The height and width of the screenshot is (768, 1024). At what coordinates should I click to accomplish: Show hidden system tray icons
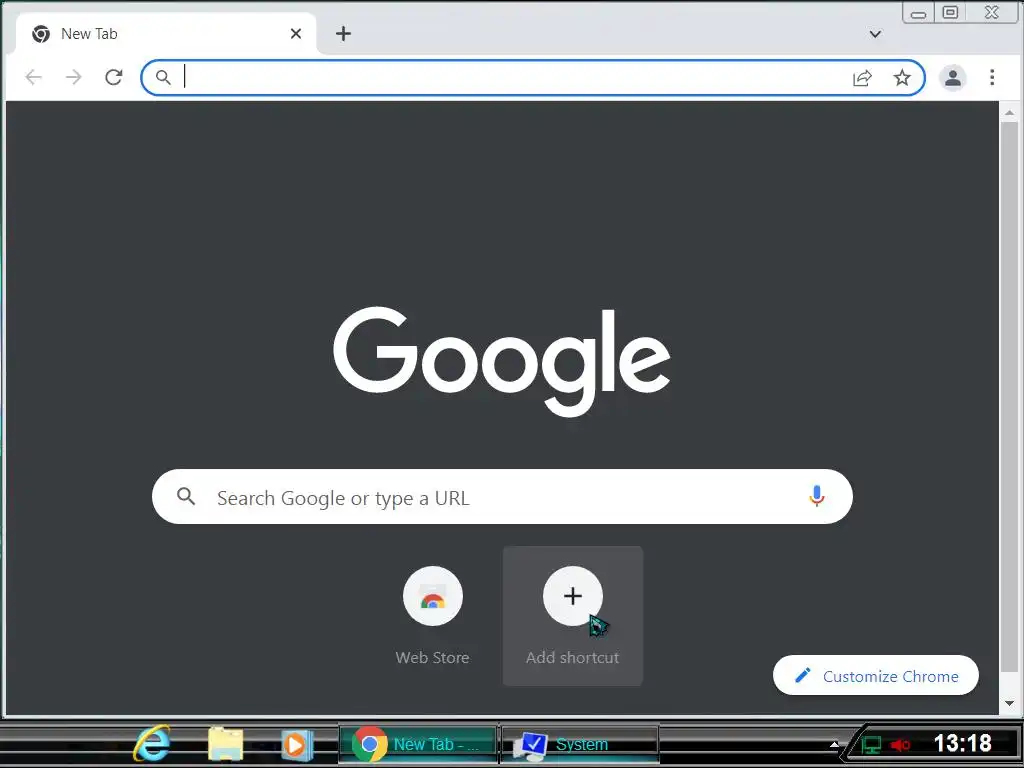click(834, 744)
